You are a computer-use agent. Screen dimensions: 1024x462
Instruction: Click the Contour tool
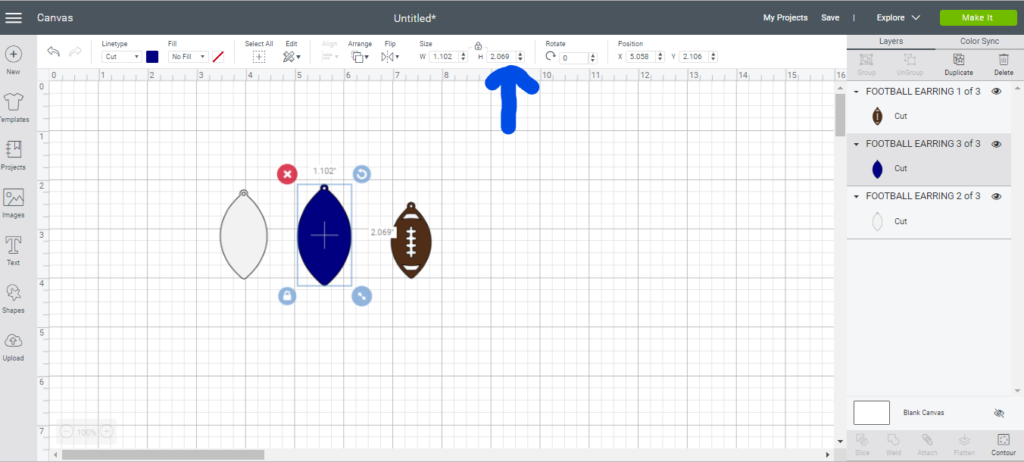click(x=1004, y=444)
